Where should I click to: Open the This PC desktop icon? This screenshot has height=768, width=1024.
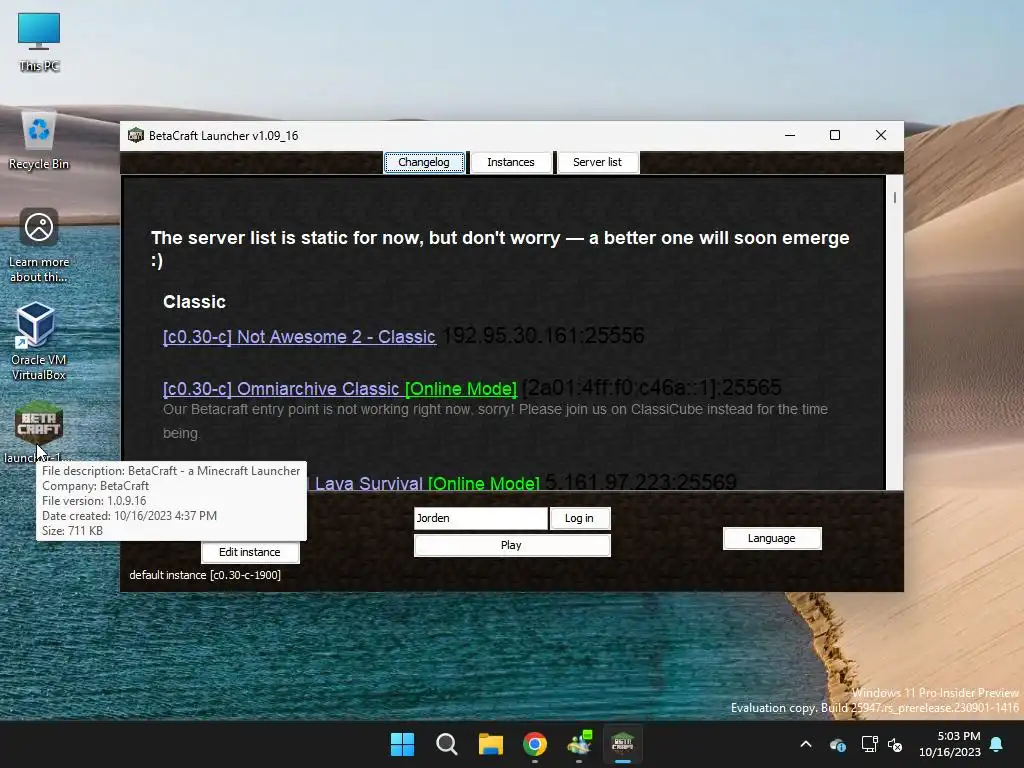(x=39, y=41)
